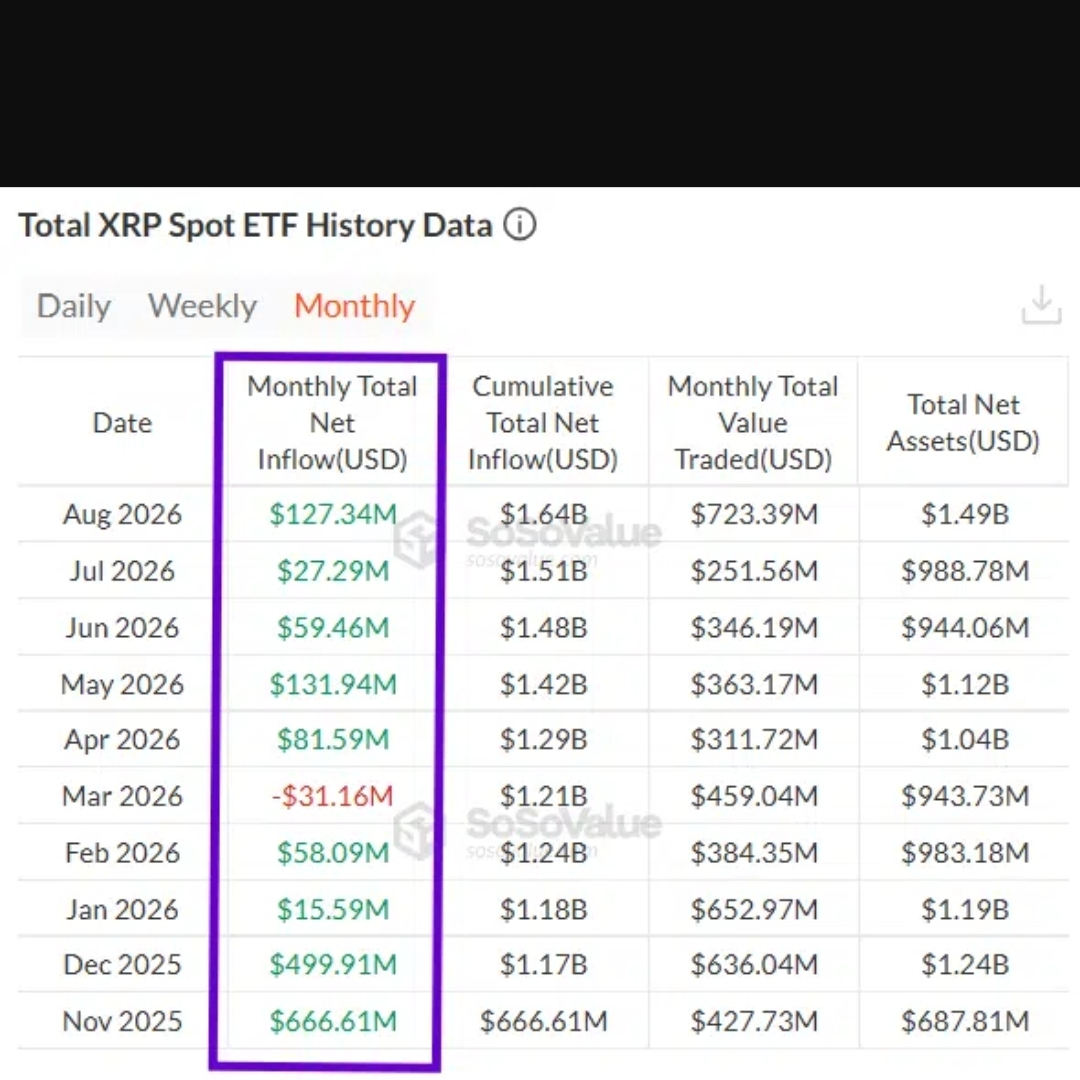Switch to the Daily tab
The image size is (1080, 1080).
74,306
